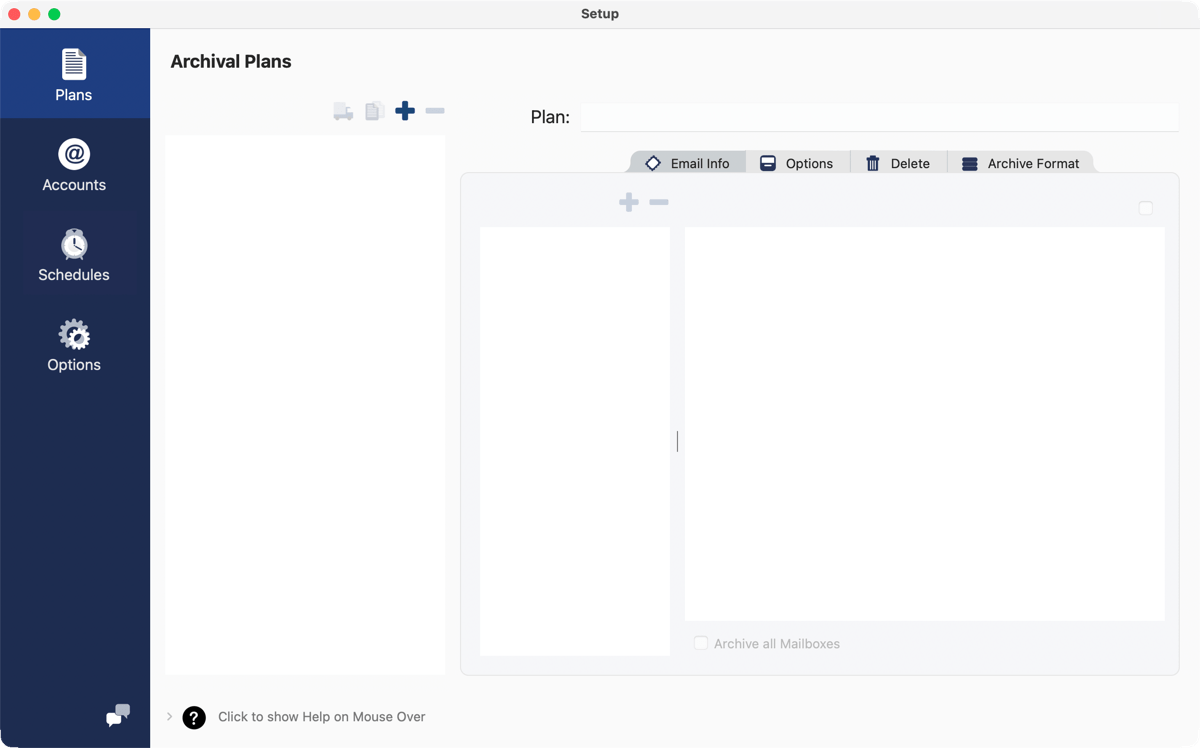1200x748 pixels.
Task: Click the Click to show Help text
Action: (x=323, y=717)
